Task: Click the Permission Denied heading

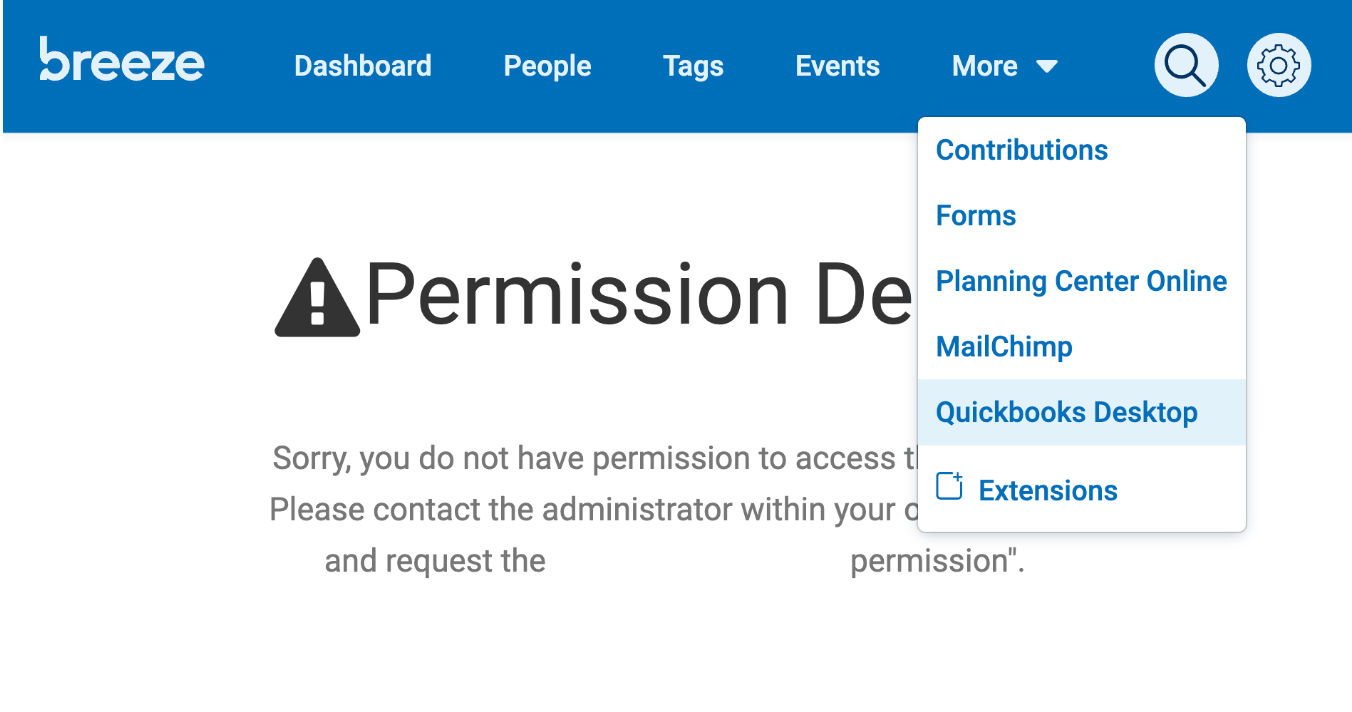Action: tap(640, 295)
